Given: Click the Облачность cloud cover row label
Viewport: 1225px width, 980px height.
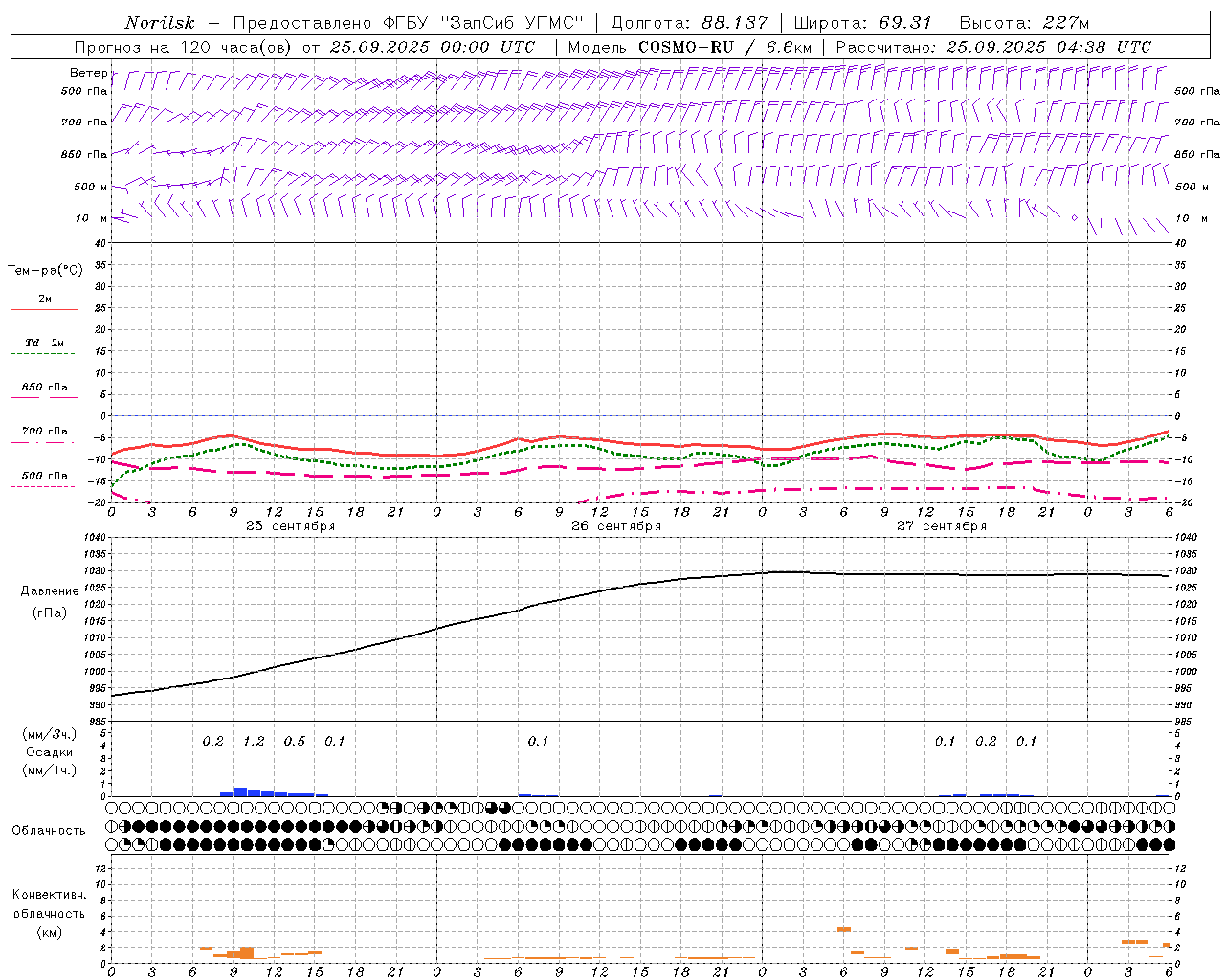Looking at the screenshot, I should (x=49, y=830).
